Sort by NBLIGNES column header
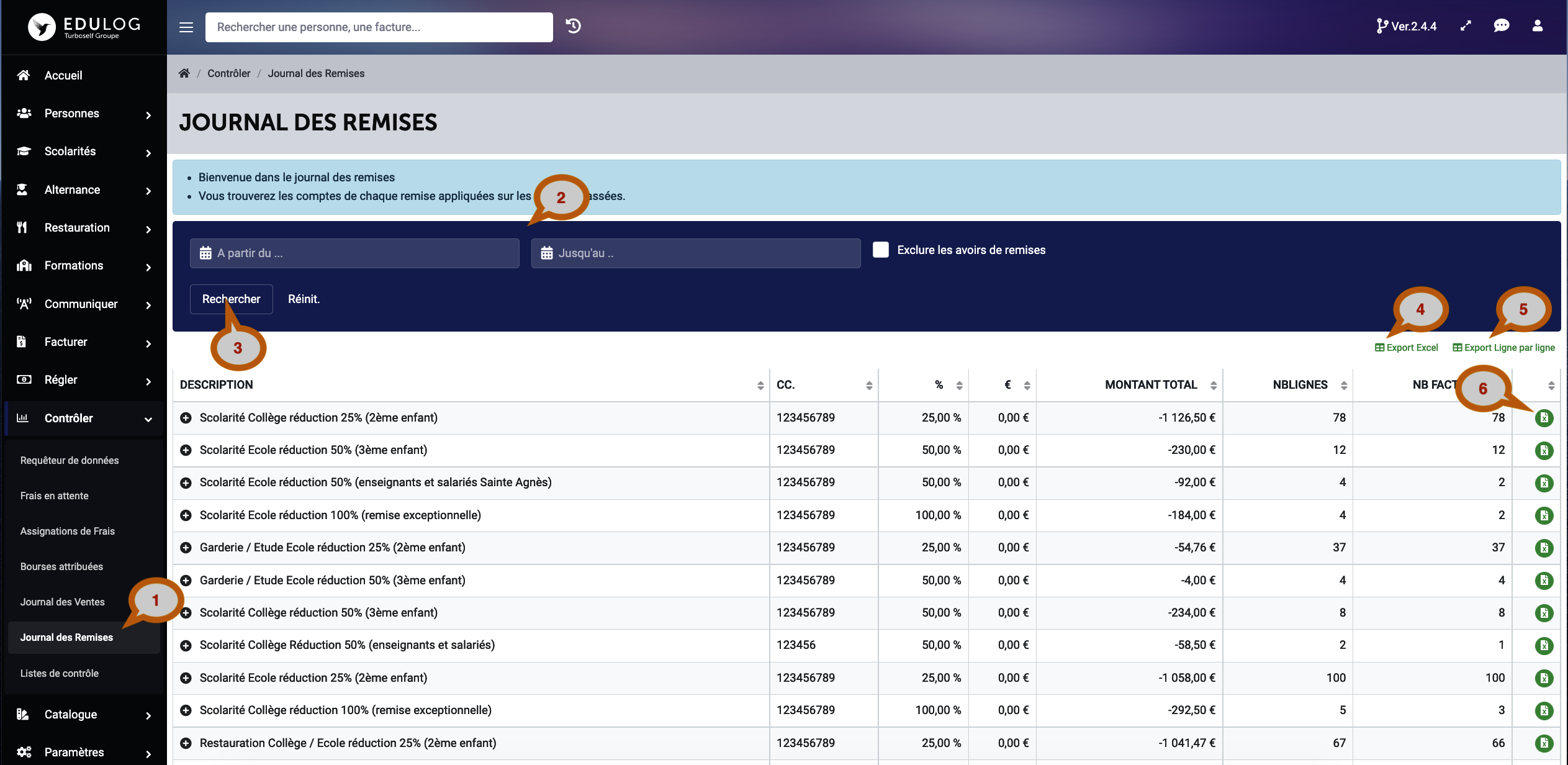The height and width of the screenshot is (765, 1568). 1288,385
